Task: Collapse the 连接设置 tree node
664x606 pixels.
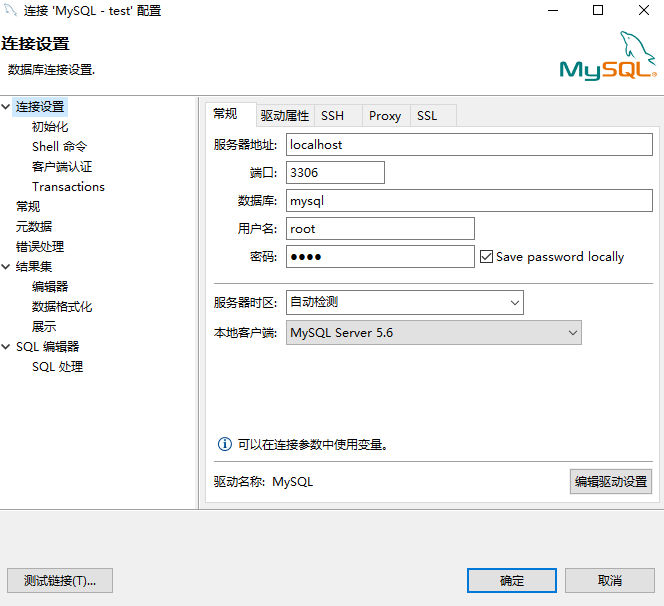Action: pyautogui.click(x=6, y=107)
